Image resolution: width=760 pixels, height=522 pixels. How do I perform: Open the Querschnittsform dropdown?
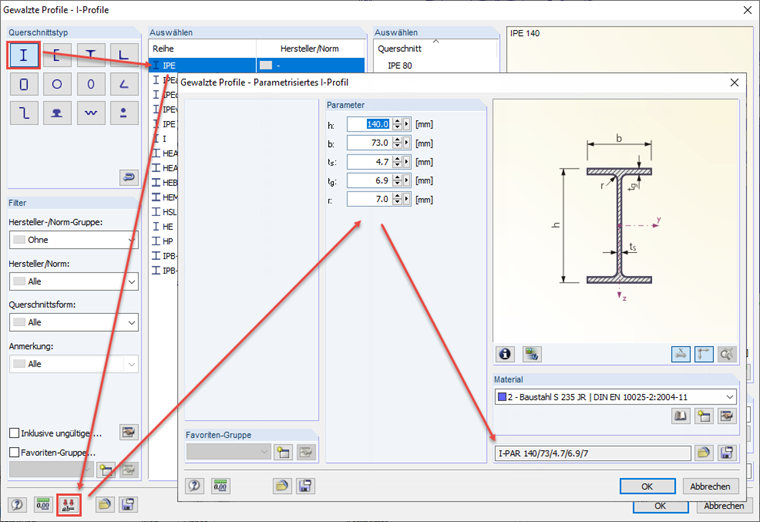pyautogui.click(x=74, y=322)
